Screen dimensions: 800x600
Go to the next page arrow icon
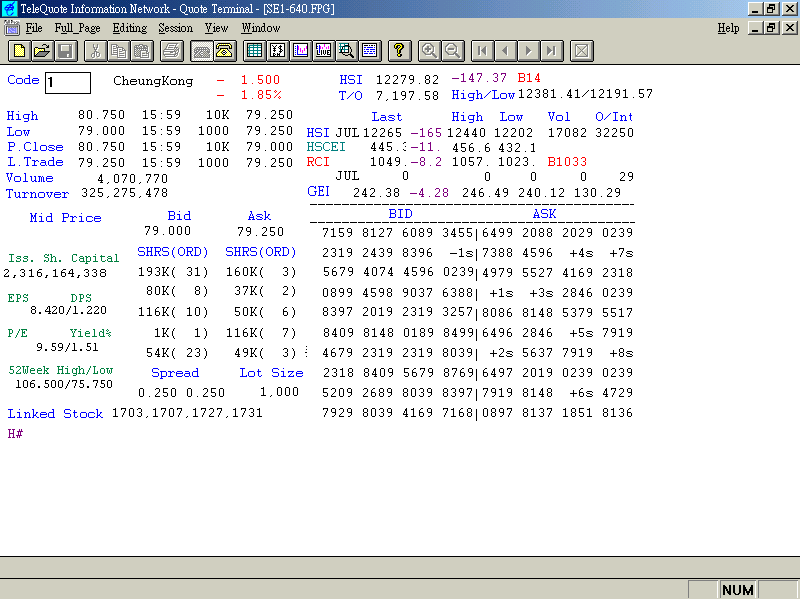tap(528, 51)
